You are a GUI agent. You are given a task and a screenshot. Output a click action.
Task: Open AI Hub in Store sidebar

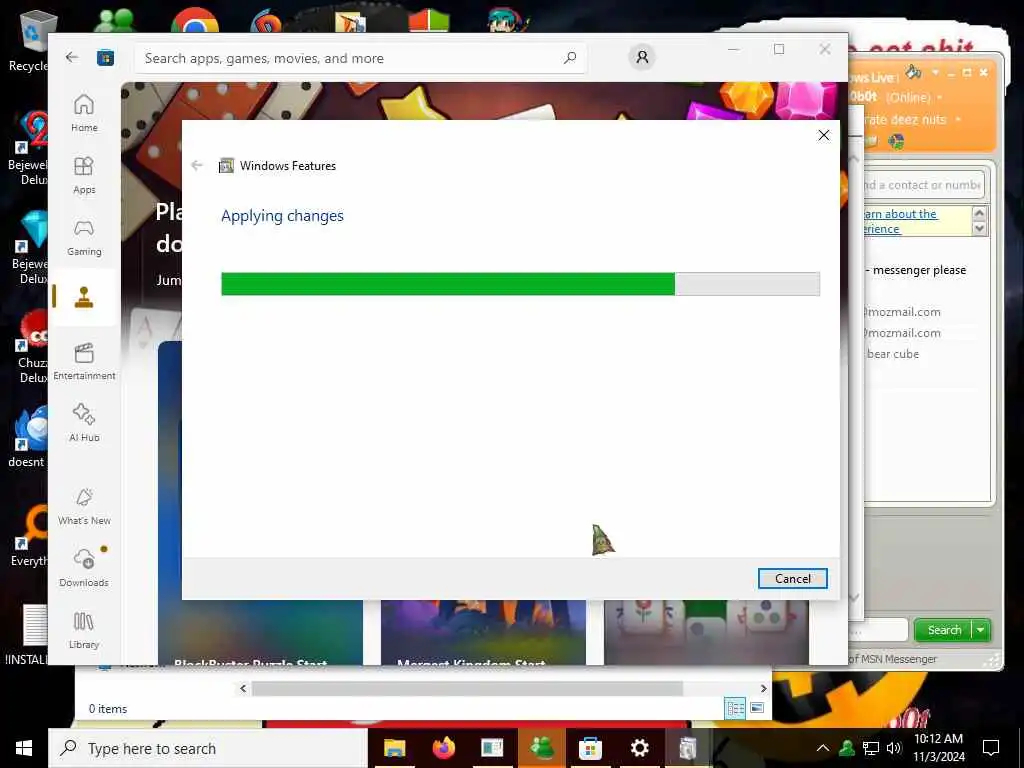point(84,423)
